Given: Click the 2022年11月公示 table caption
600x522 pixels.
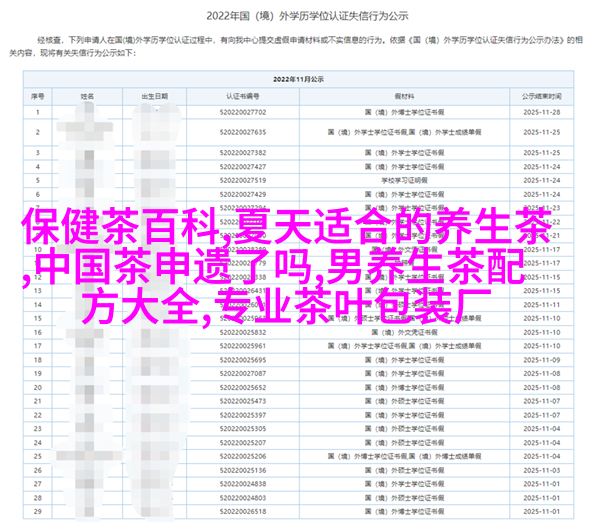Looking at the screenshot, I should tap(299, 79).
